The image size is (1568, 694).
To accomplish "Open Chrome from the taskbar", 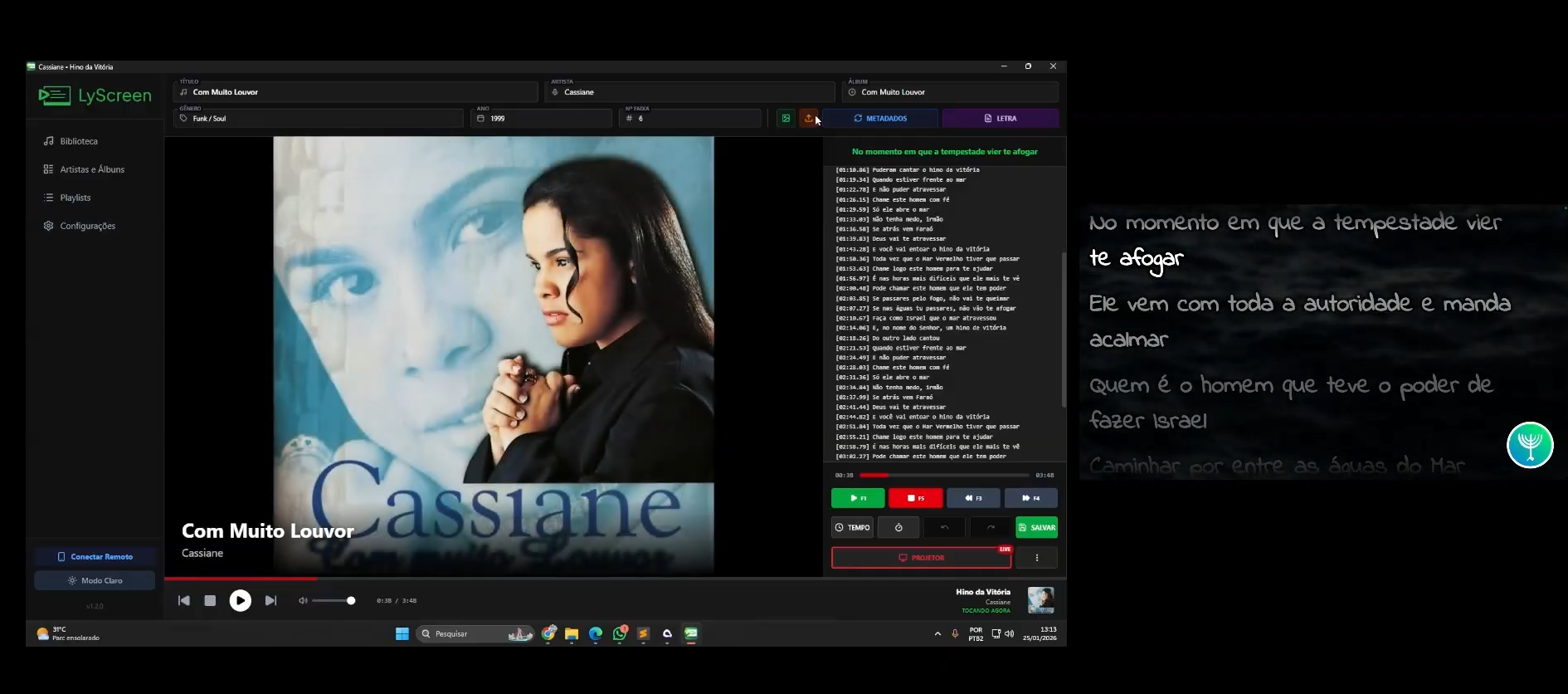I will coord(548,634).
